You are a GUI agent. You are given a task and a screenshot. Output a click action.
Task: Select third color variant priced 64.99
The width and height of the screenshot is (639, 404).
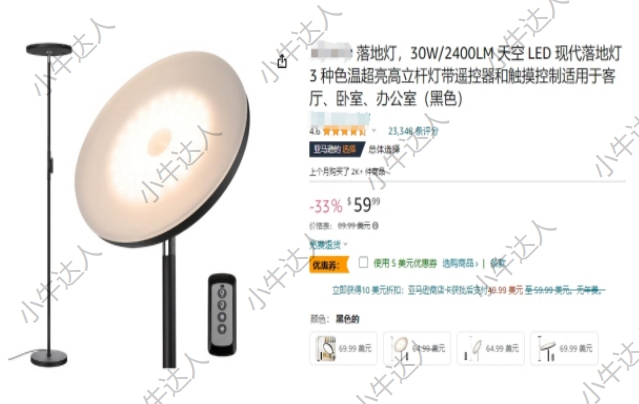click(491, 348)
